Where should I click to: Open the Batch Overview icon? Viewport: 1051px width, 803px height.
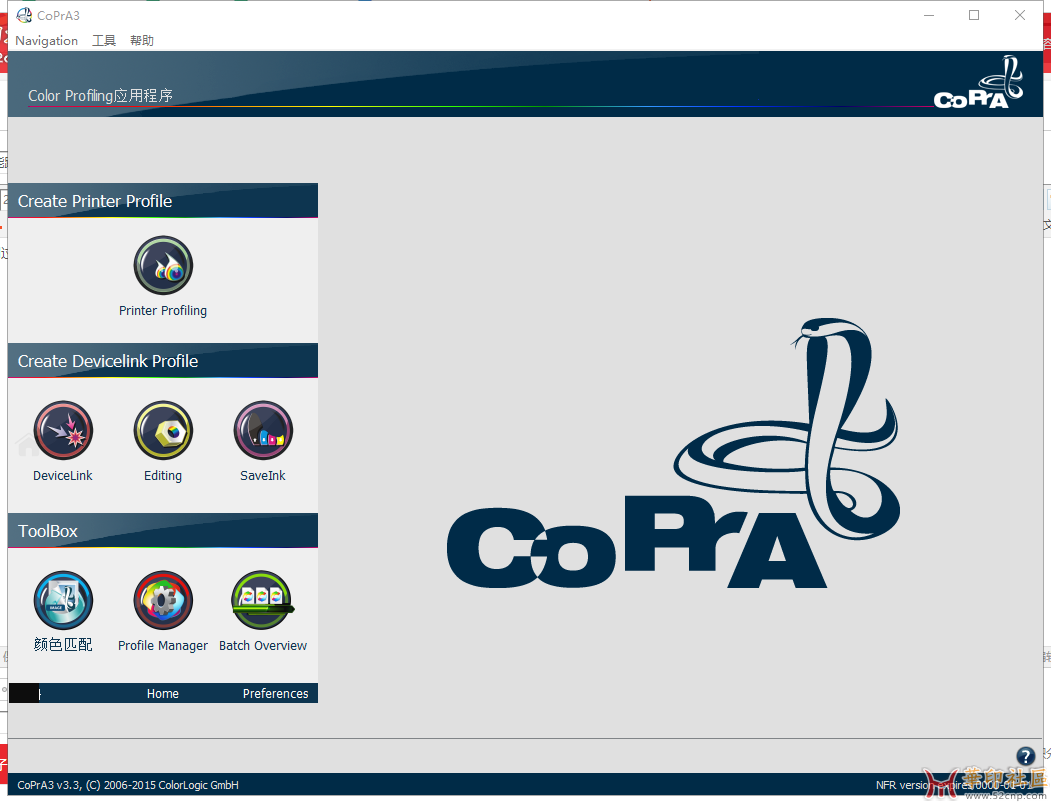[x=263, y=601]
